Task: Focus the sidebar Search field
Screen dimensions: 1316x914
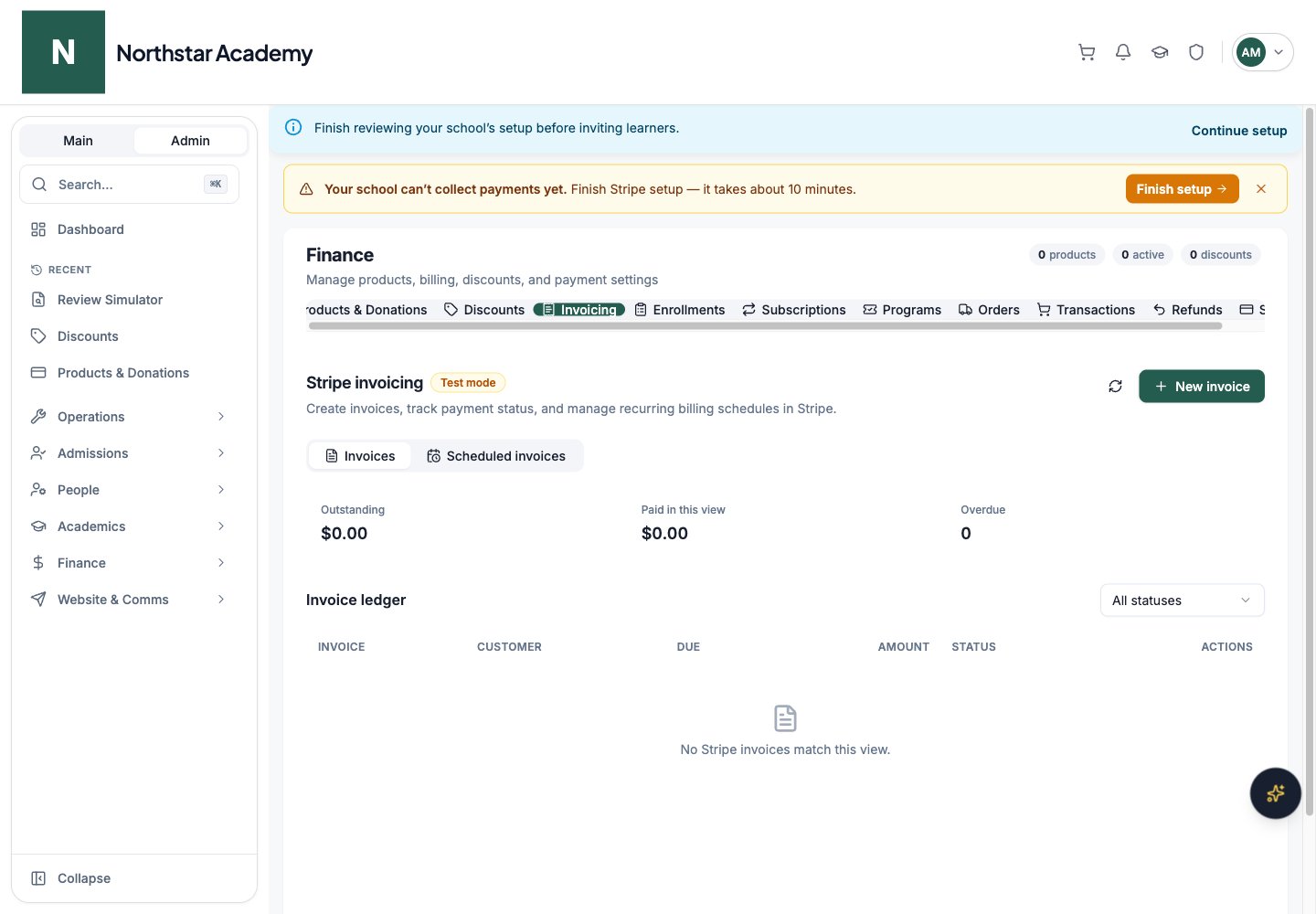Action: (129, 185)
